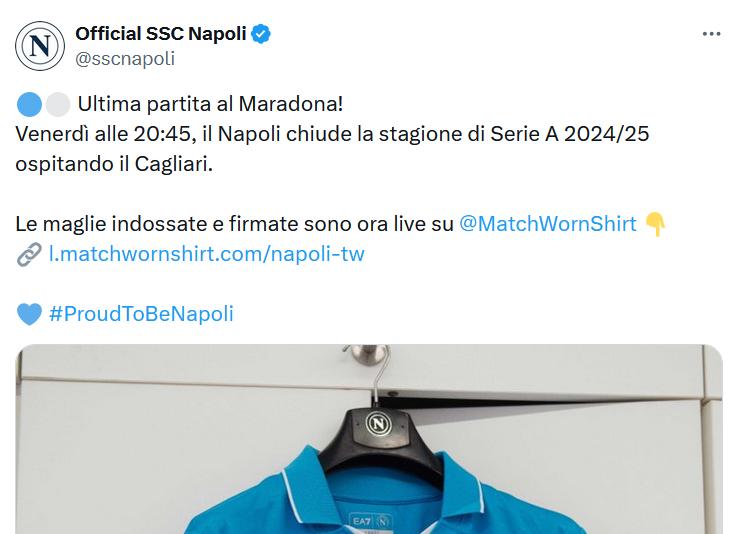Click the blue verified badge

(x=260, y=34)
